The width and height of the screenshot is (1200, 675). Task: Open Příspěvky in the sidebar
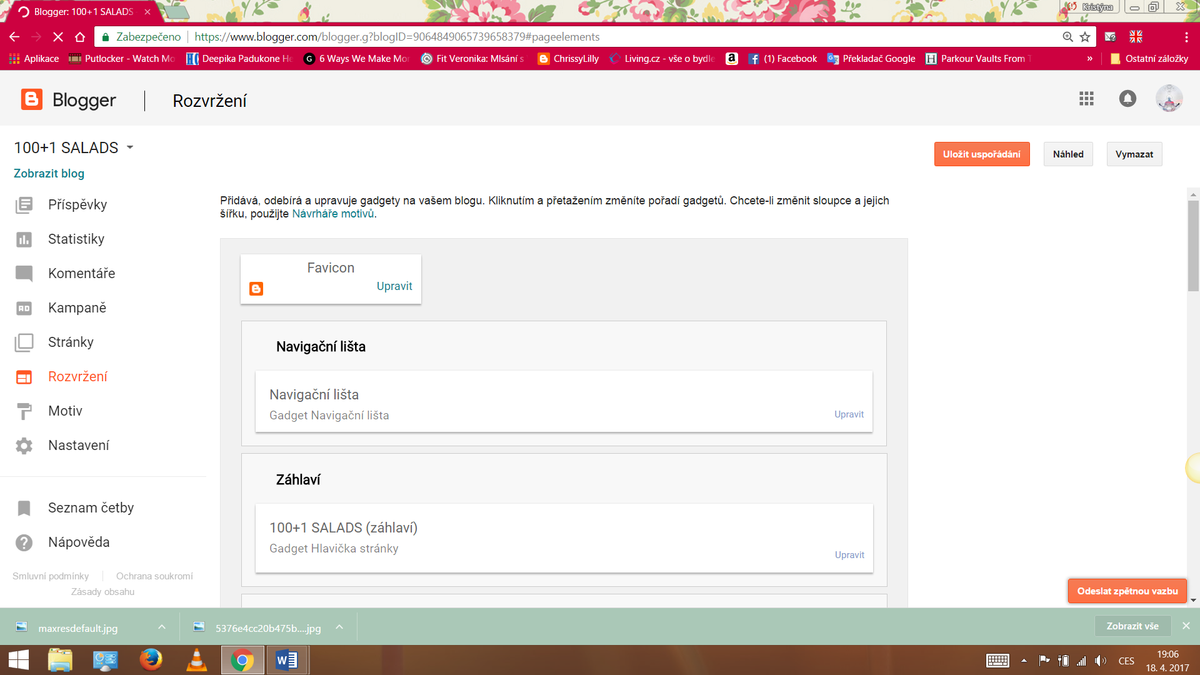pyautogui.click(x=77, y=205)
